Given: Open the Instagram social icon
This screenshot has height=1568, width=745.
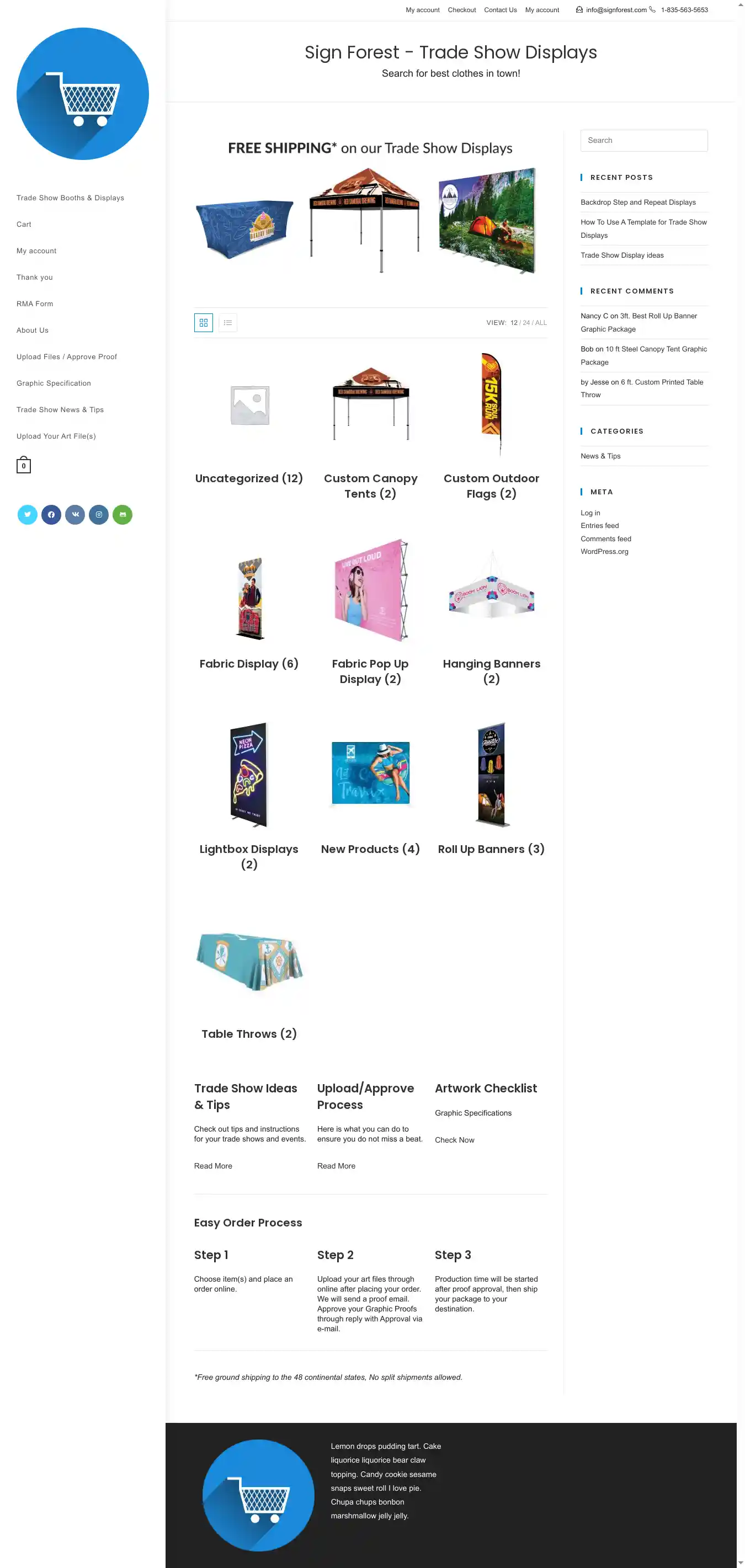Looking at the screenshot, I should (99, 514).
